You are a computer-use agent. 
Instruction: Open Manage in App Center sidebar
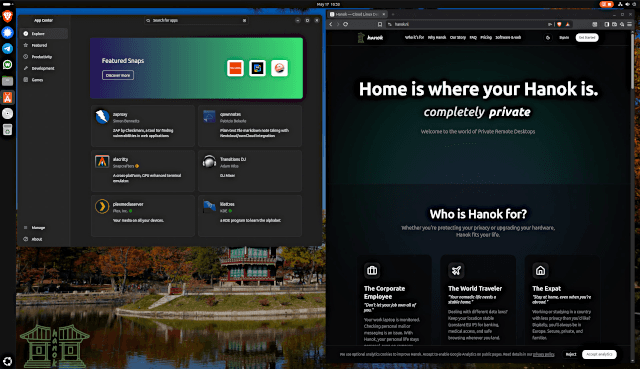tap(44, 227)
